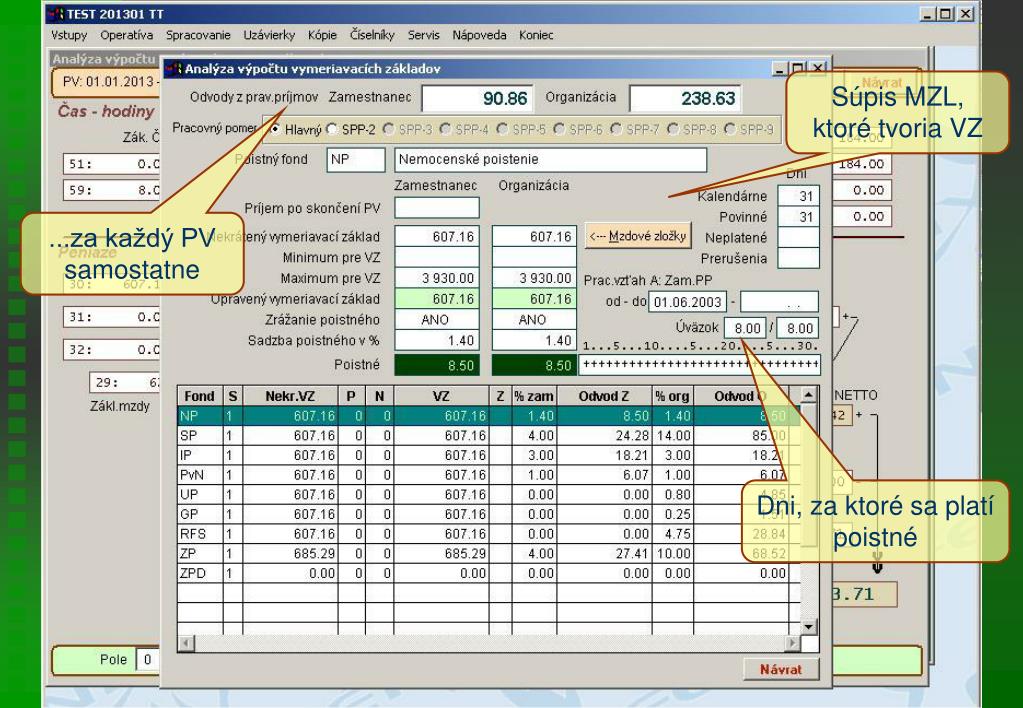1023x708 pixels.
Task: Select the GP row in fund table
Action: pos(488,514)
